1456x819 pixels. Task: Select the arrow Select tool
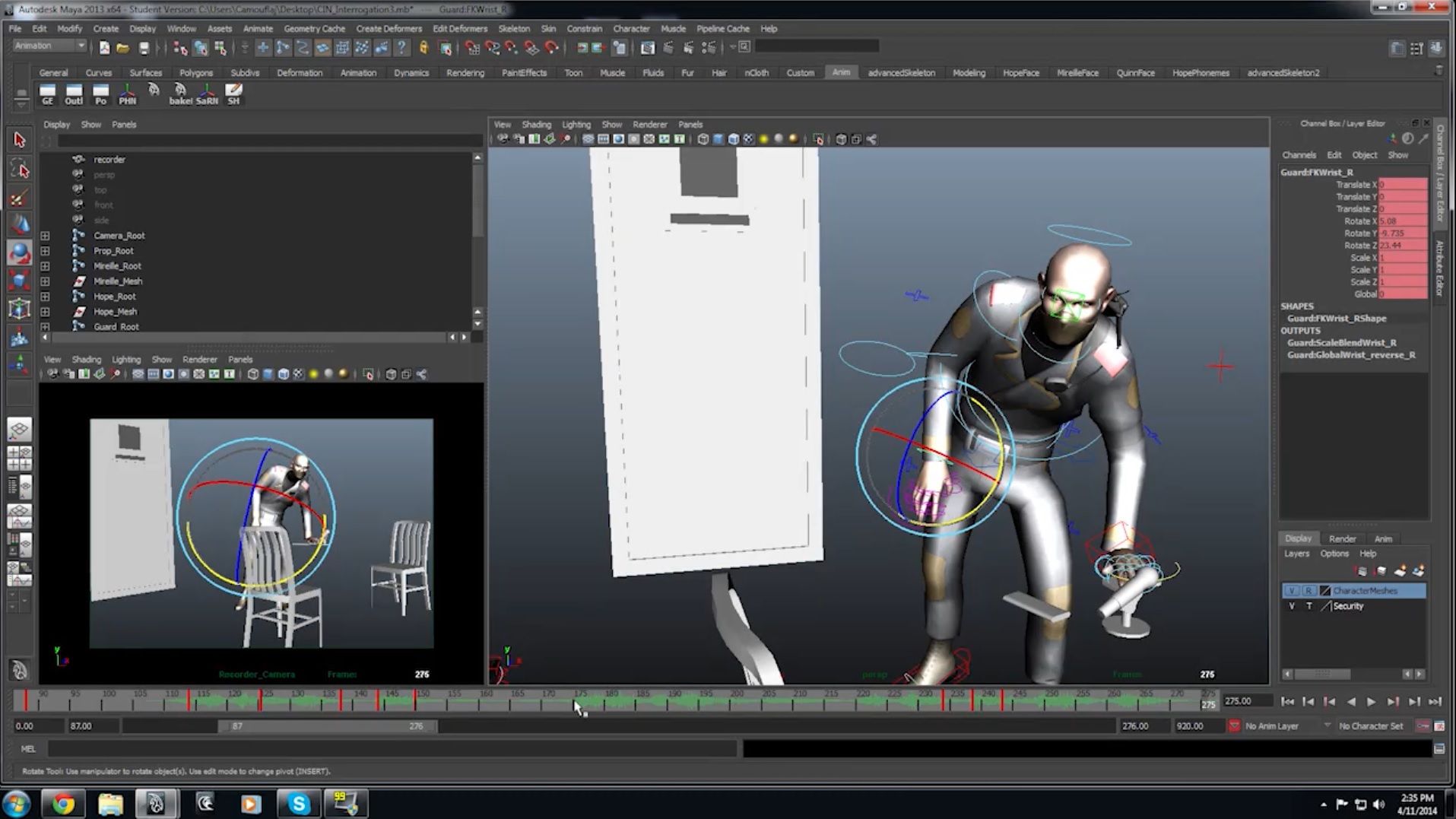(19, 140)
